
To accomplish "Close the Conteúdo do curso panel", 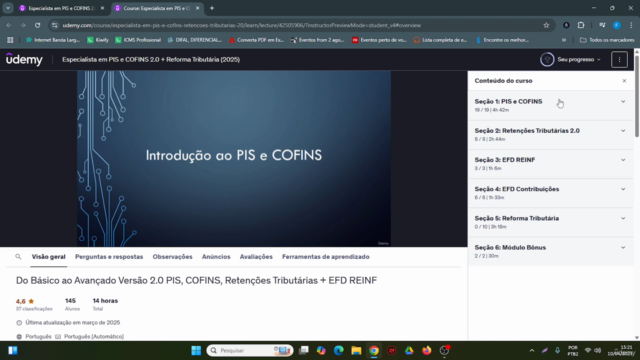I will [624, 81].
